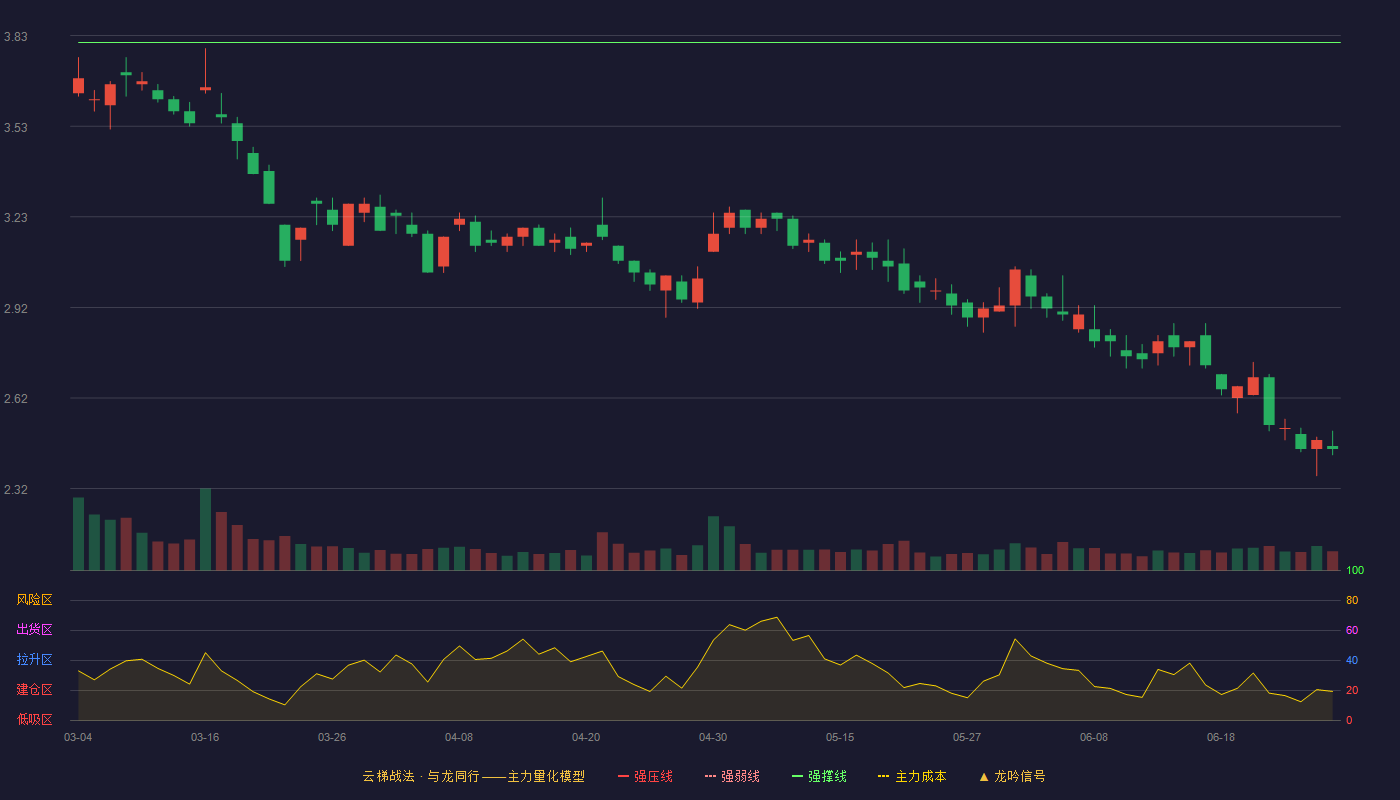Click the 0 indicator scale label
Image resolution: width=1400 pixels, height=800 pixels.
[1349, 720]
